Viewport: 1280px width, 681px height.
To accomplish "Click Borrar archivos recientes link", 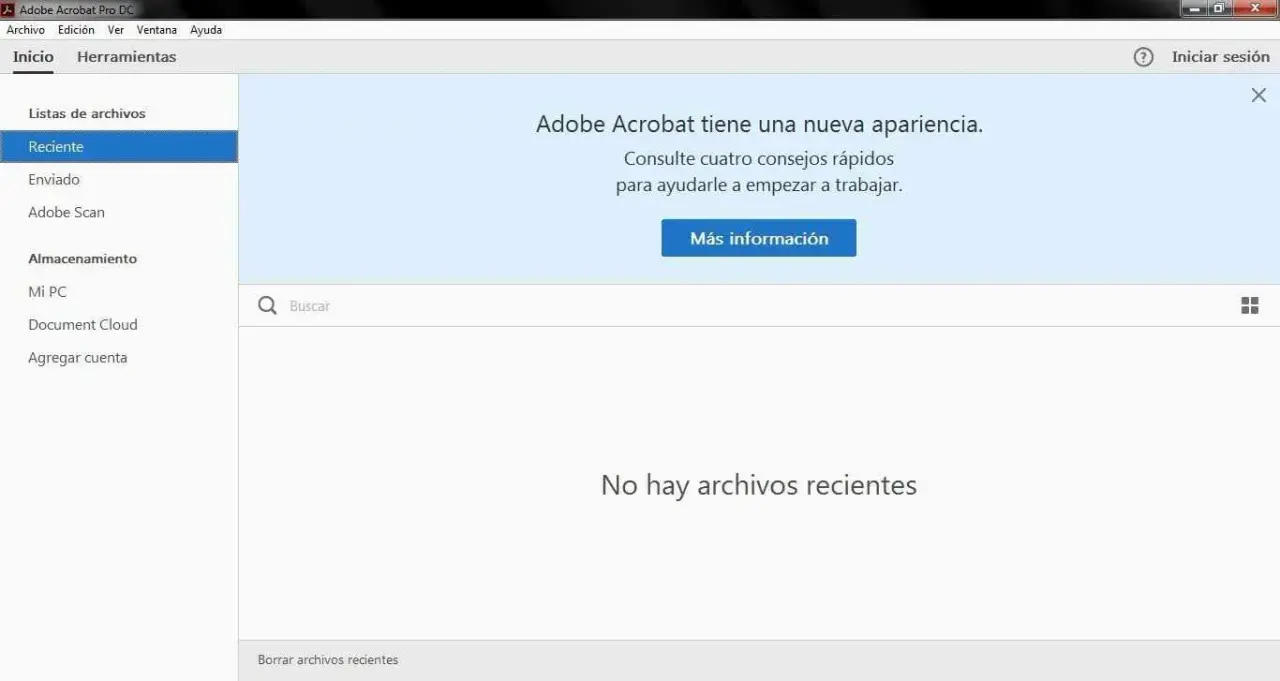I will tap(328, 660).
